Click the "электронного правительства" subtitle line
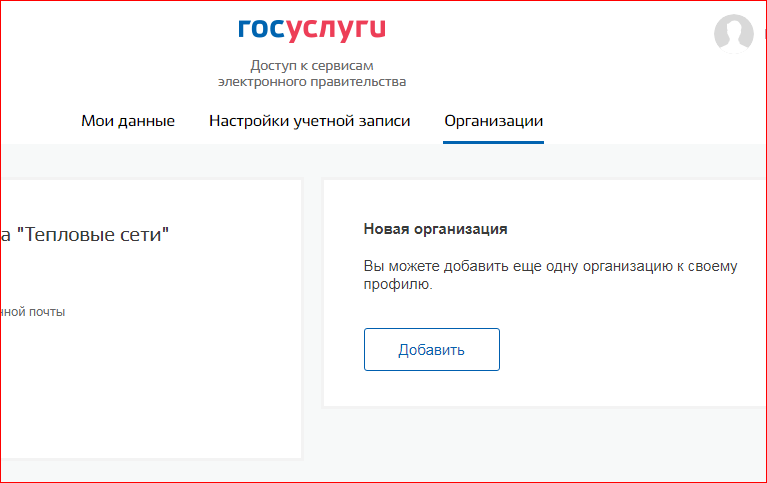 click(312, 82)
